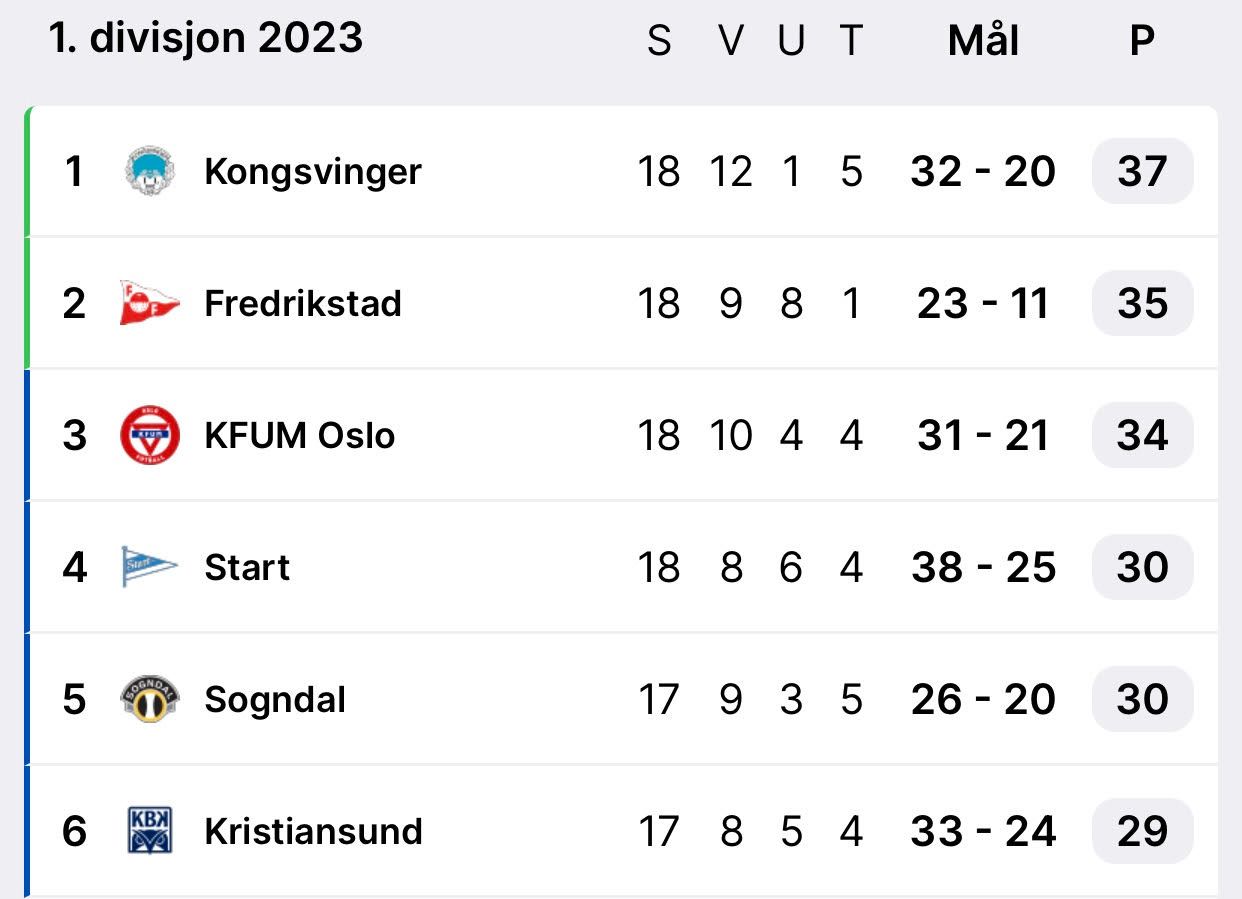
Task: Select the KFUM Oslo round badge
Action: 150,435
